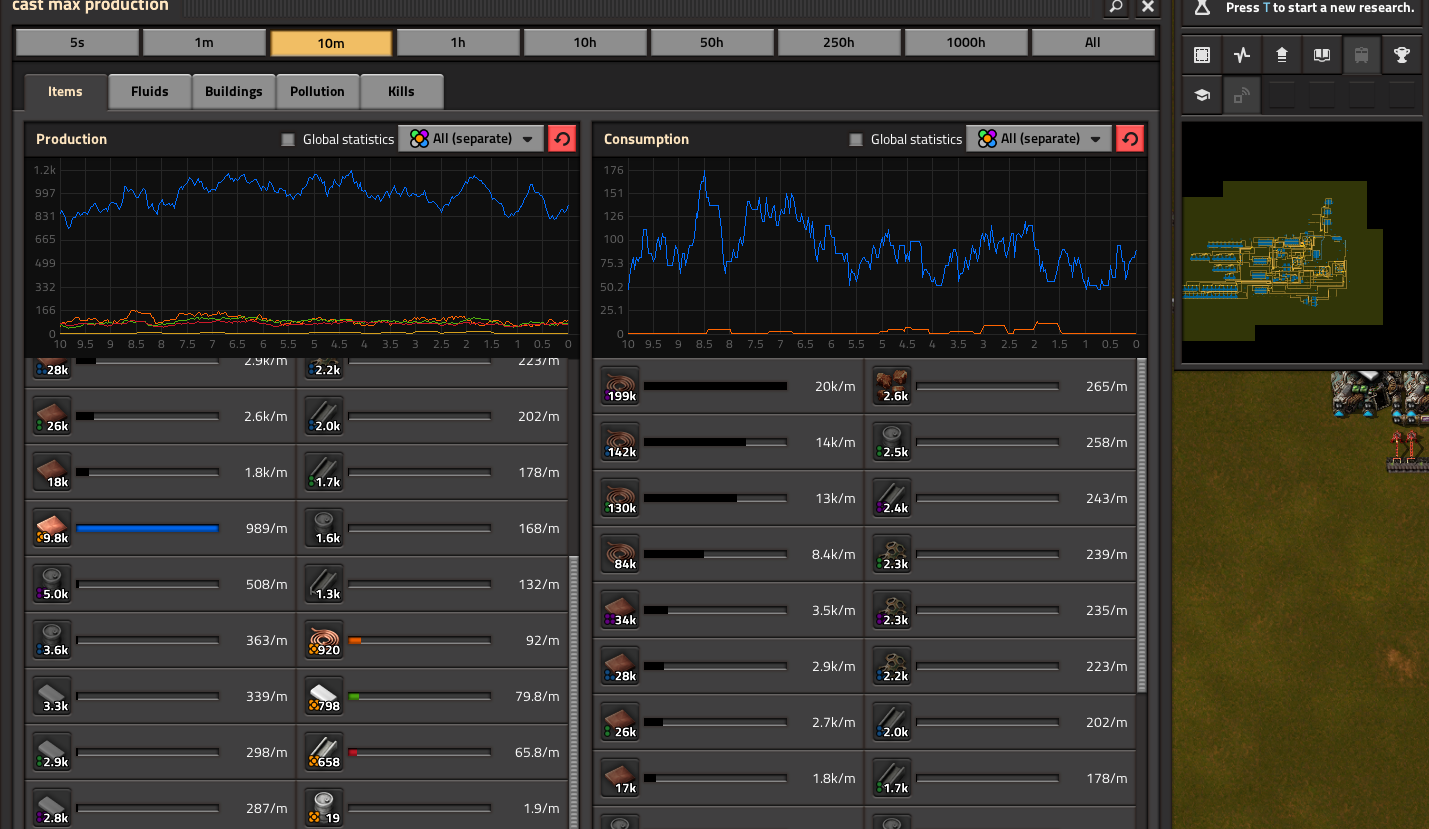
Task: Select copper ore item consuming 265/m
Action: [892, 386]
